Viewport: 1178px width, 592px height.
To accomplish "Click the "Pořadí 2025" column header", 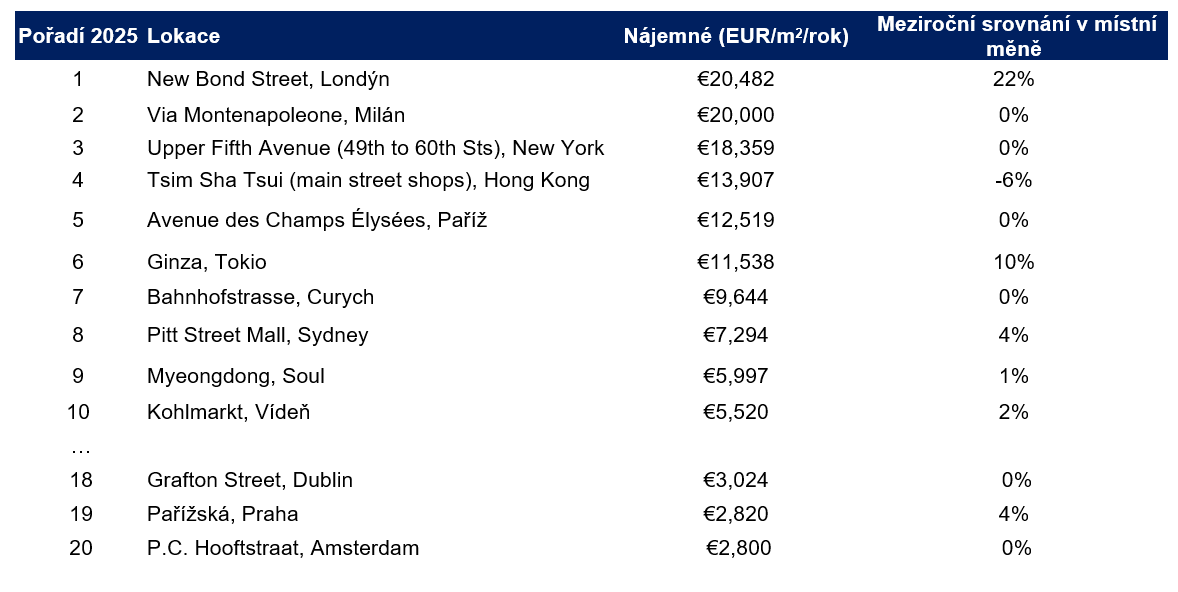I will click(x=78, y=37).
